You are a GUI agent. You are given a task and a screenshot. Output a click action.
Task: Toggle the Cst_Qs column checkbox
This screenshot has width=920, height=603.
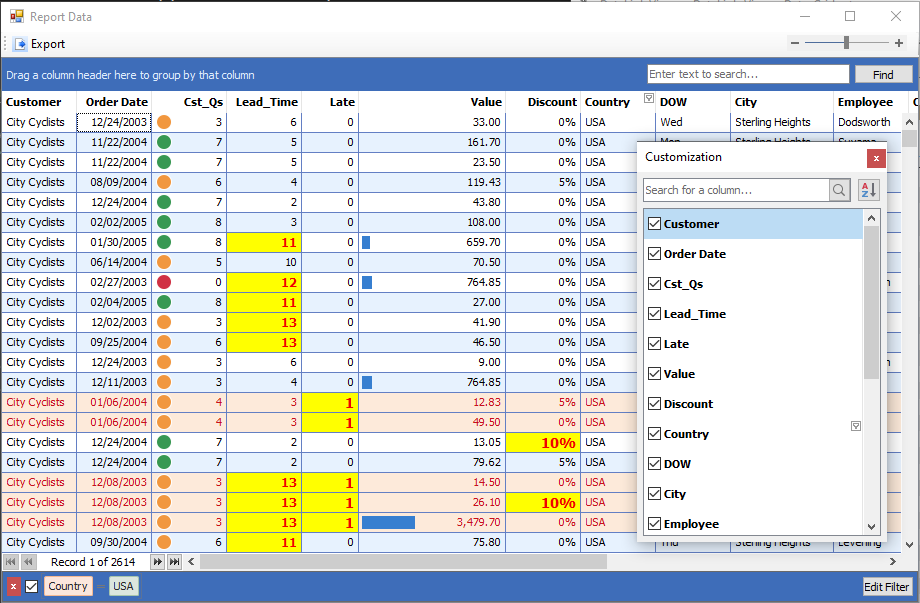(655, 283)
